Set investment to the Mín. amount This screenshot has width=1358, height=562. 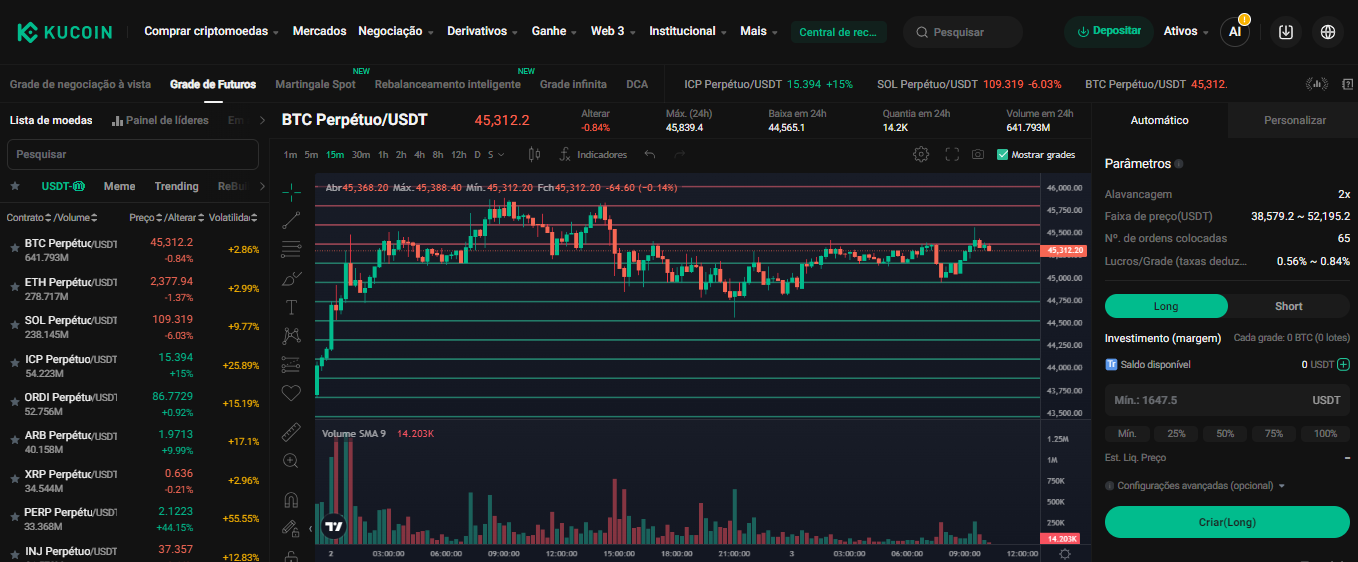[x=1127, y=434]
